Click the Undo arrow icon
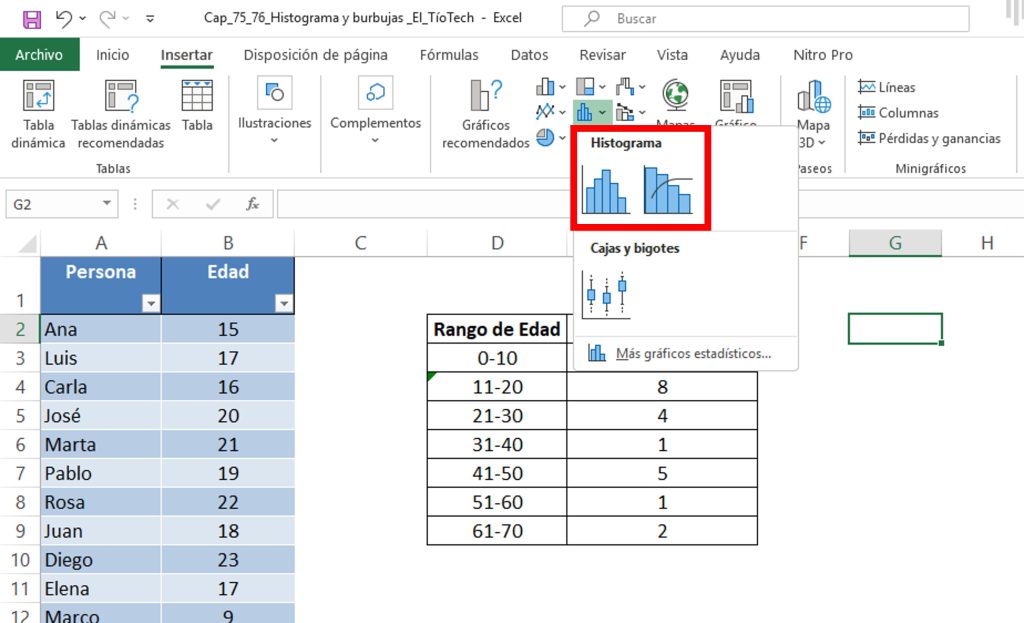1024x623 pixels. tap(64, 19)
